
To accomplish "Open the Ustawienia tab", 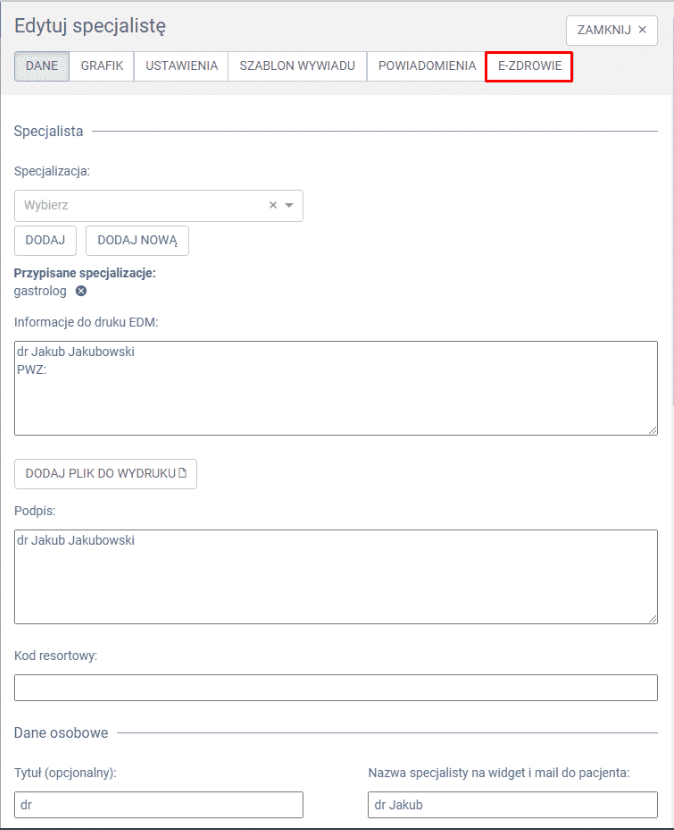I will (x=181, y=66).
